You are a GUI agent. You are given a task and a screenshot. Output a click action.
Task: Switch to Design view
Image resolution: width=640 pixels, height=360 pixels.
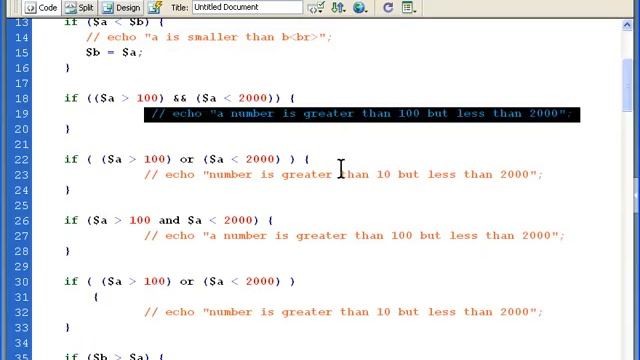pos(121,7)
